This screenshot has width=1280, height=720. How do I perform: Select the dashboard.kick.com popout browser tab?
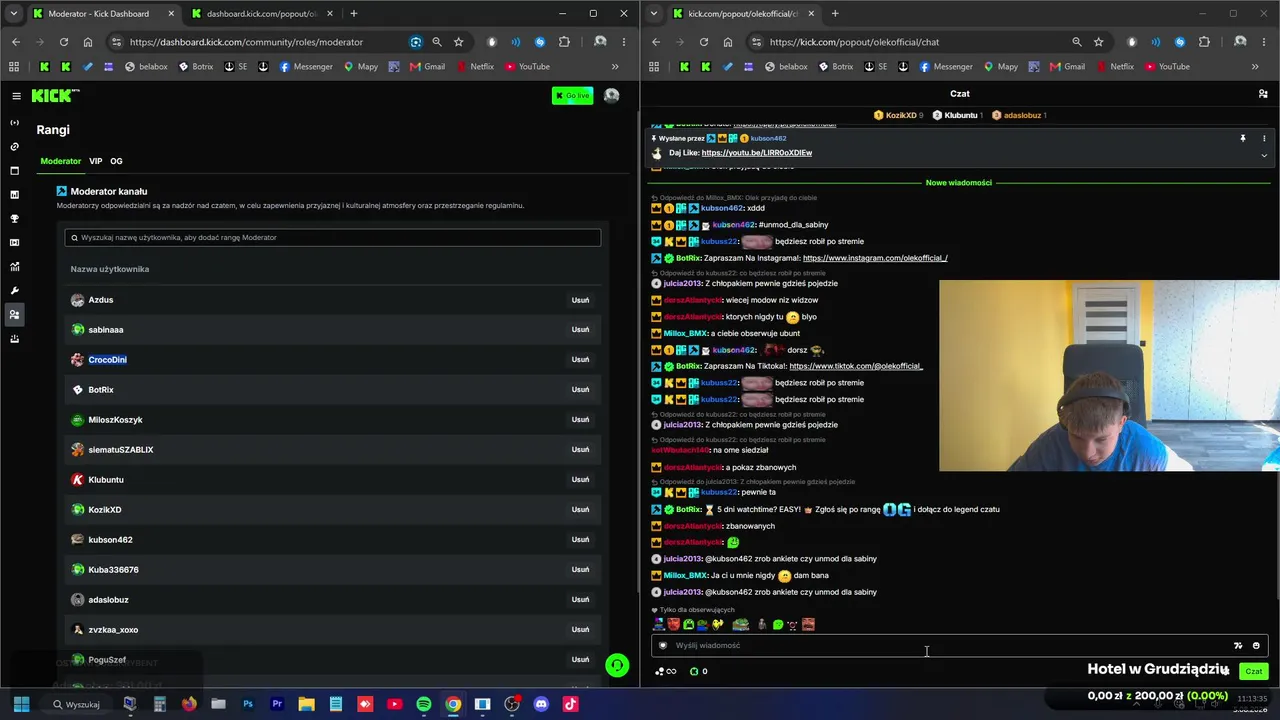coord(262,14)
